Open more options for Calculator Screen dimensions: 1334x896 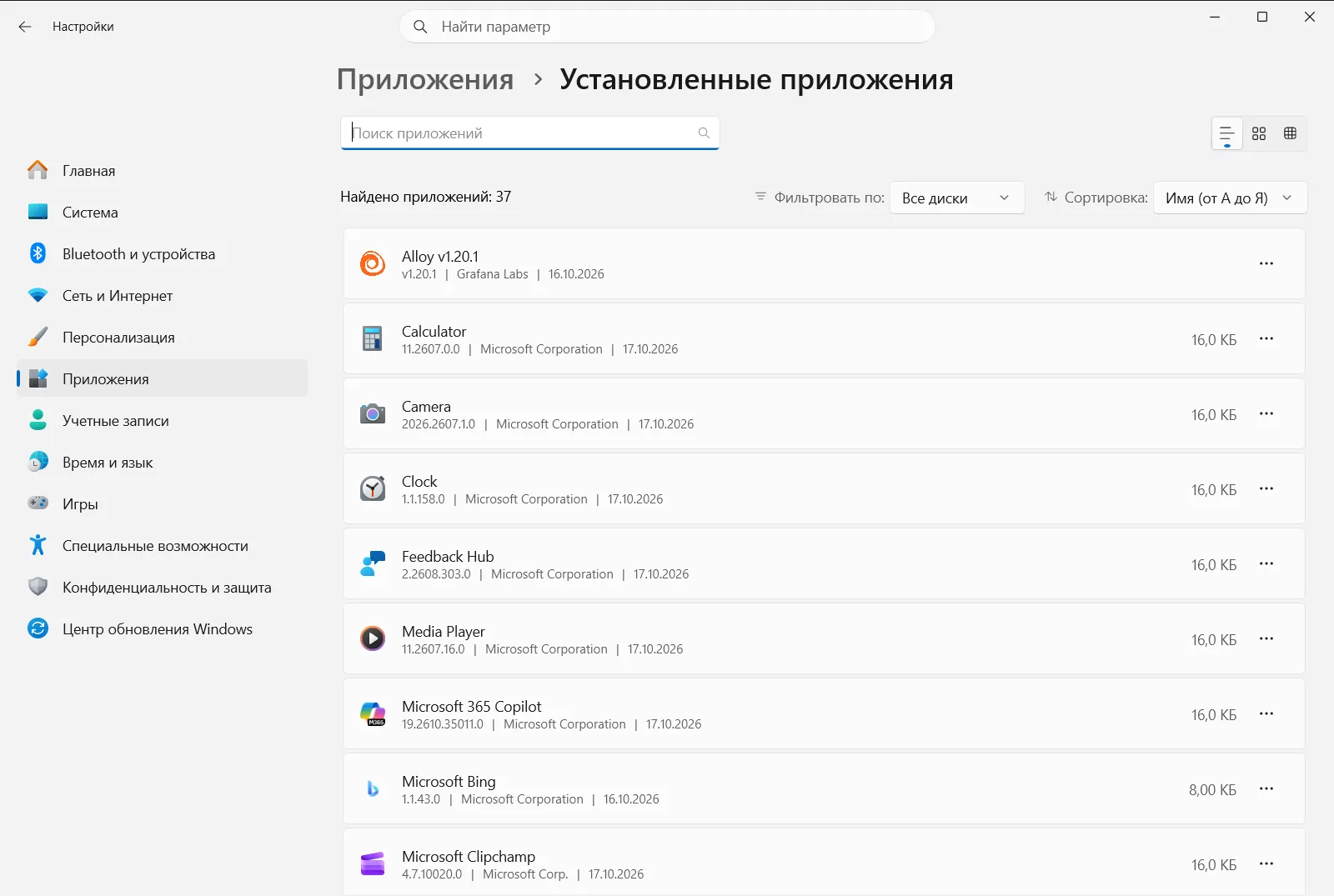pos(1266,338)
